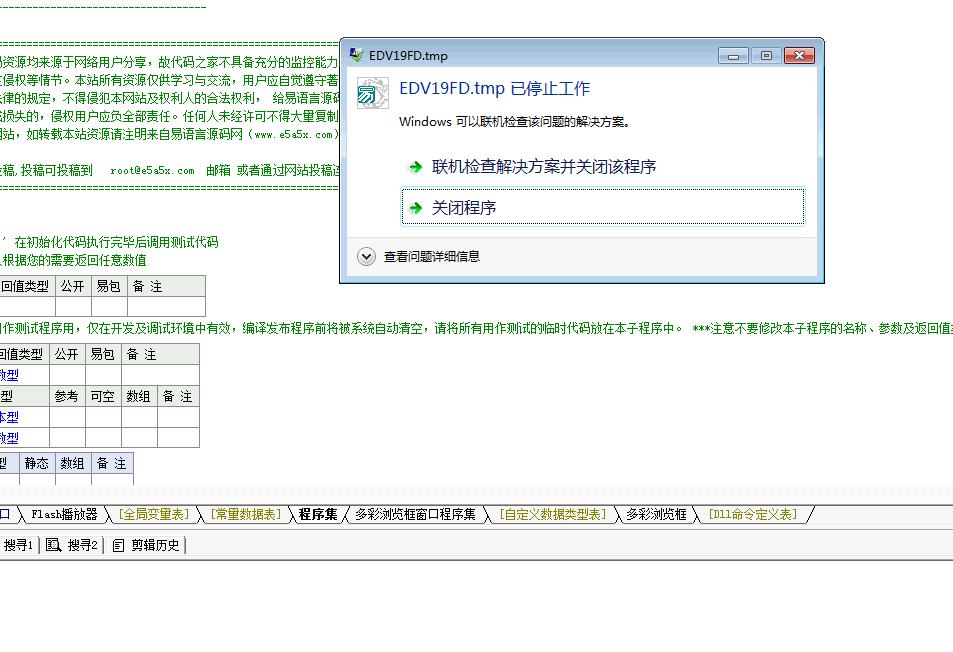The image size is (953, 652).
Task: Click title bar icon of EDV19FD.tmp dialog
Action: pos(356,55)
